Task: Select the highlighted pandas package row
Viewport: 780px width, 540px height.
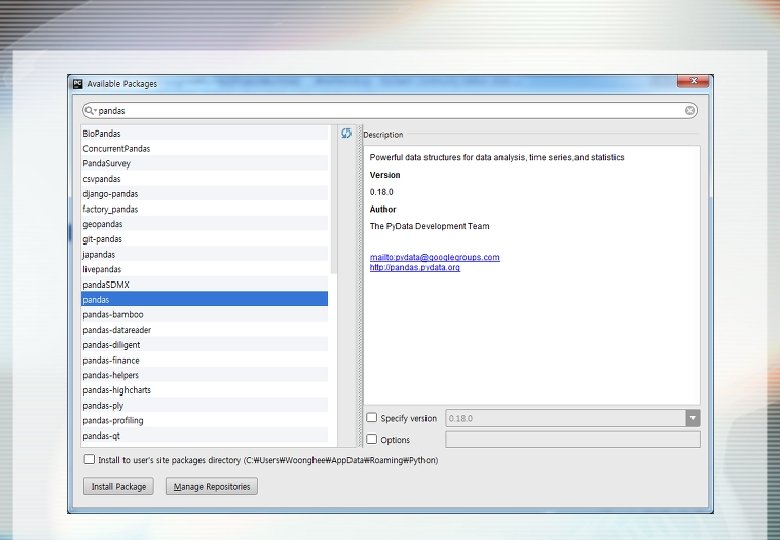Action: [x=204, y=299]
